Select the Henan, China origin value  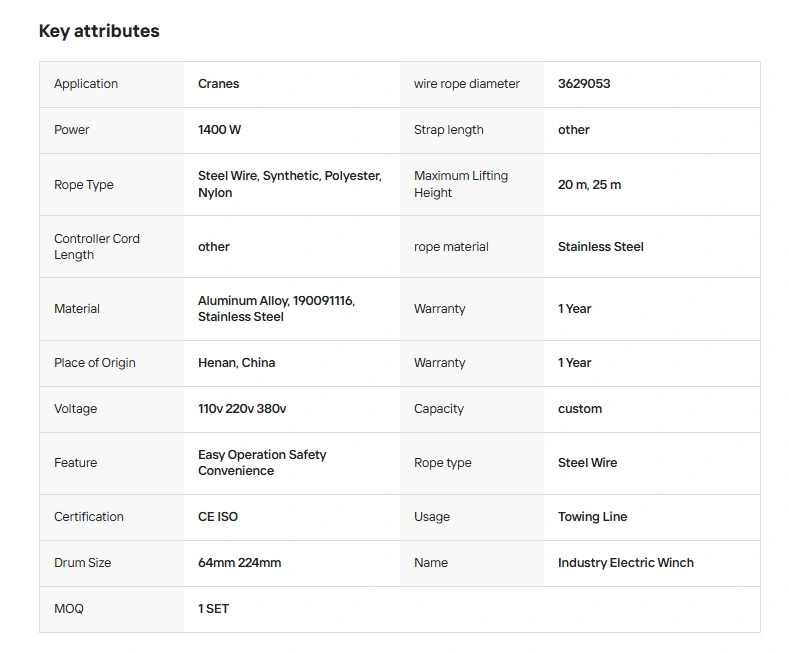(x=236, y=363)
